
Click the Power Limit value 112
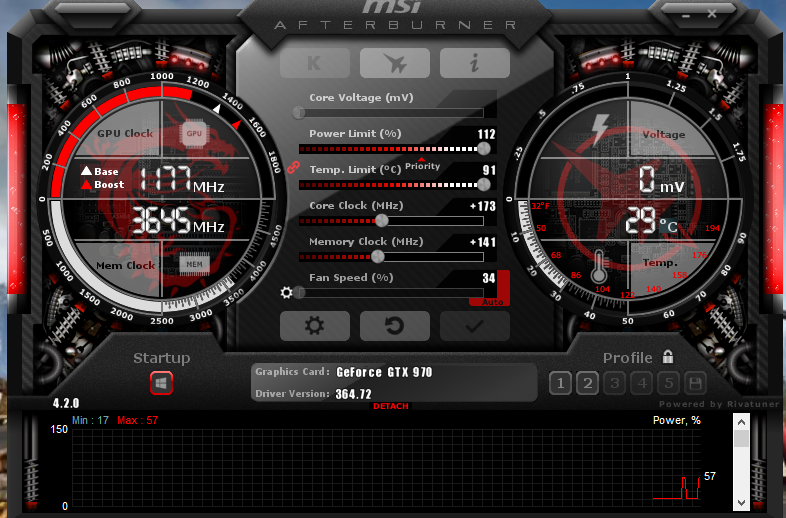pyautogui.click(x=486, y=134)
